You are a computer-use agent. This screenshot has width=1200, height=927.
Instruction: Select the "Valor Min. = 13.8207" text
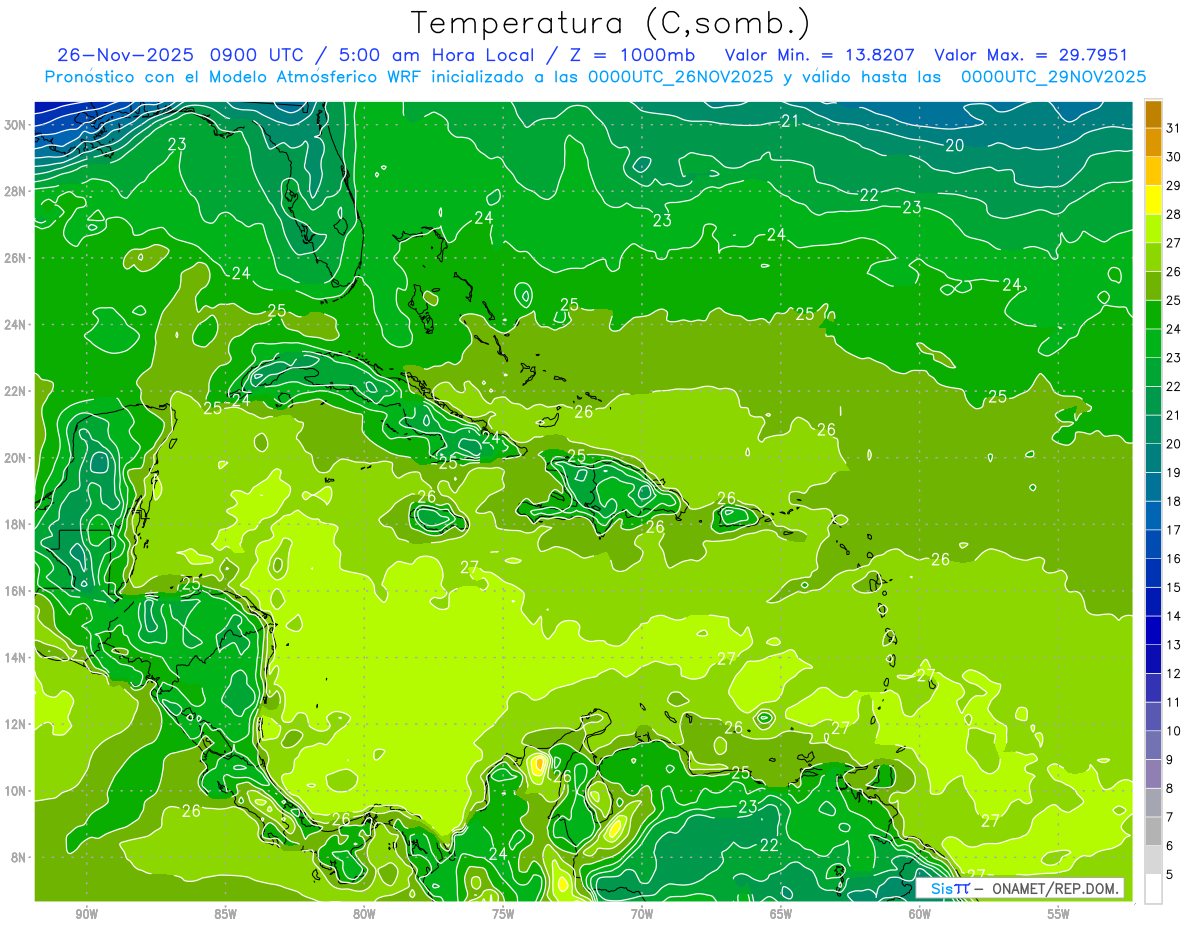click(x=819, y=55)
